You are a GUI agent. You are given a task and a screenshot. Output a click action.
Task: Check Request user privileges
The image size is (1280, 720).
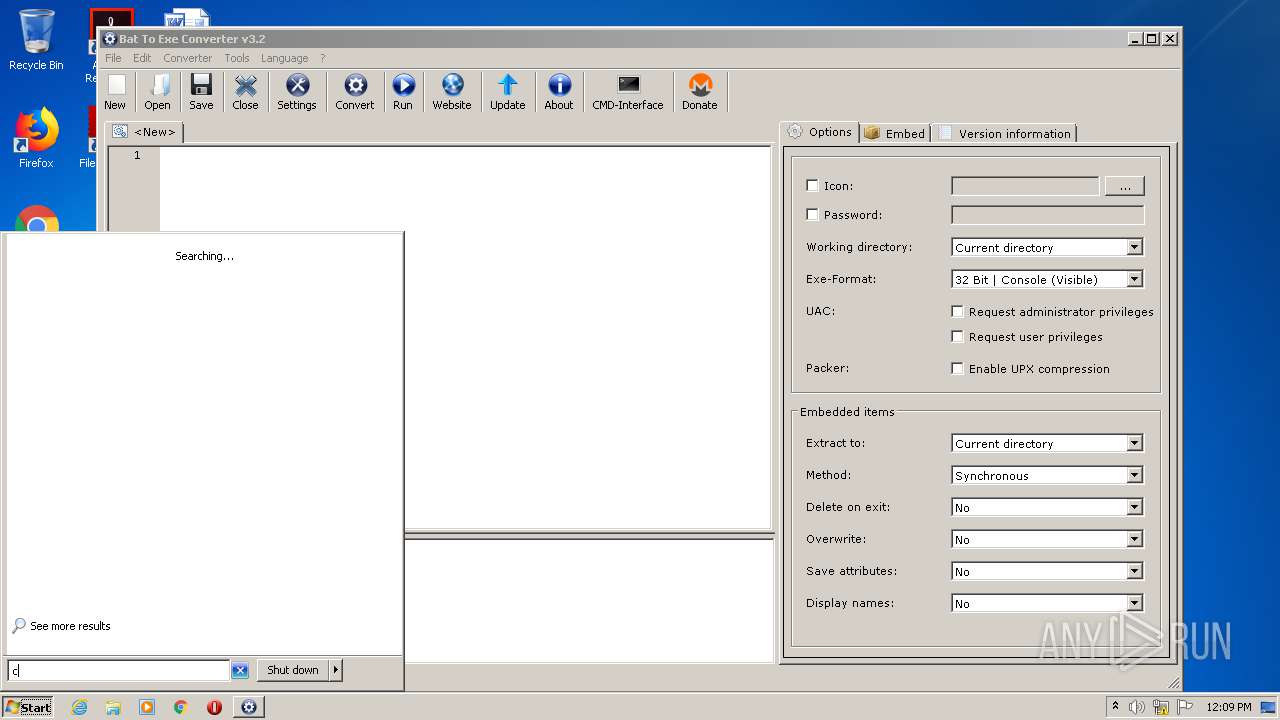pos(957,337)
